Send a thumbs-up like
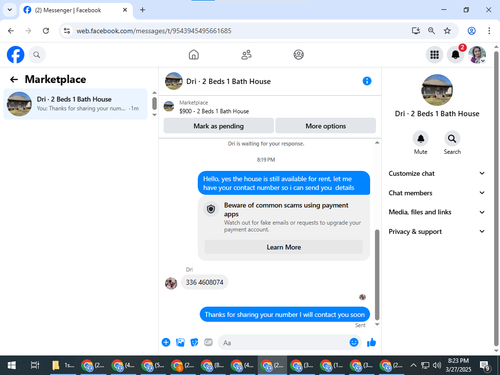The width and height of the screenshot is (500, 375). click(x=371, y=342)
